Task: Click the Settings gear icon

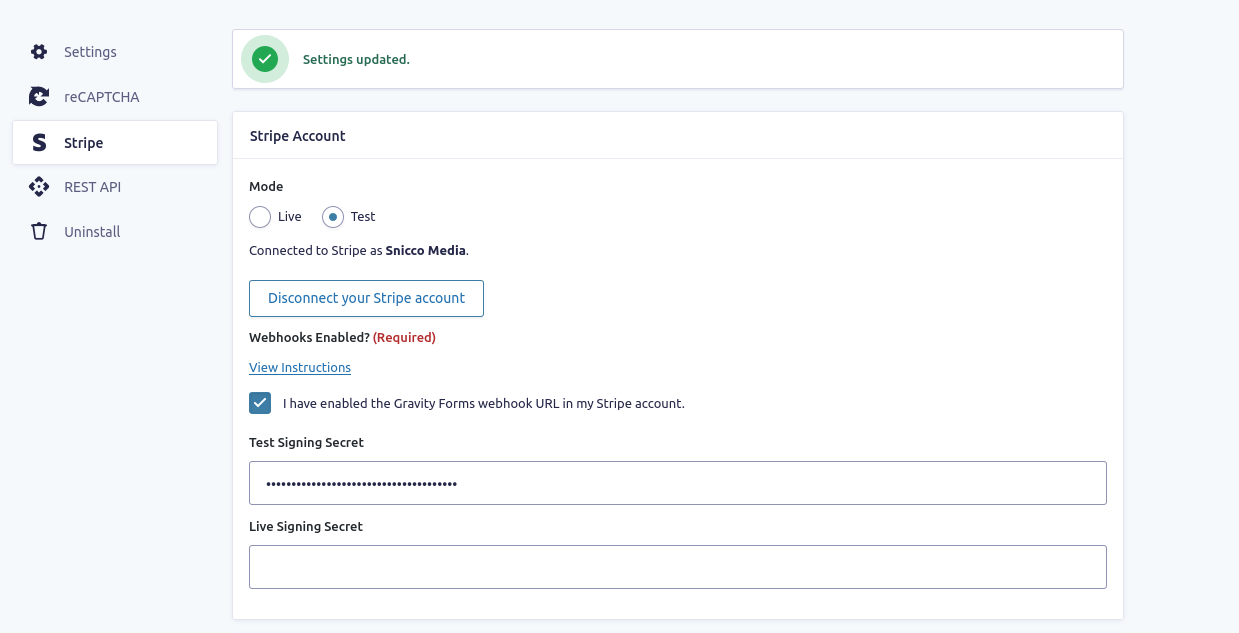Action: [39, 52]
